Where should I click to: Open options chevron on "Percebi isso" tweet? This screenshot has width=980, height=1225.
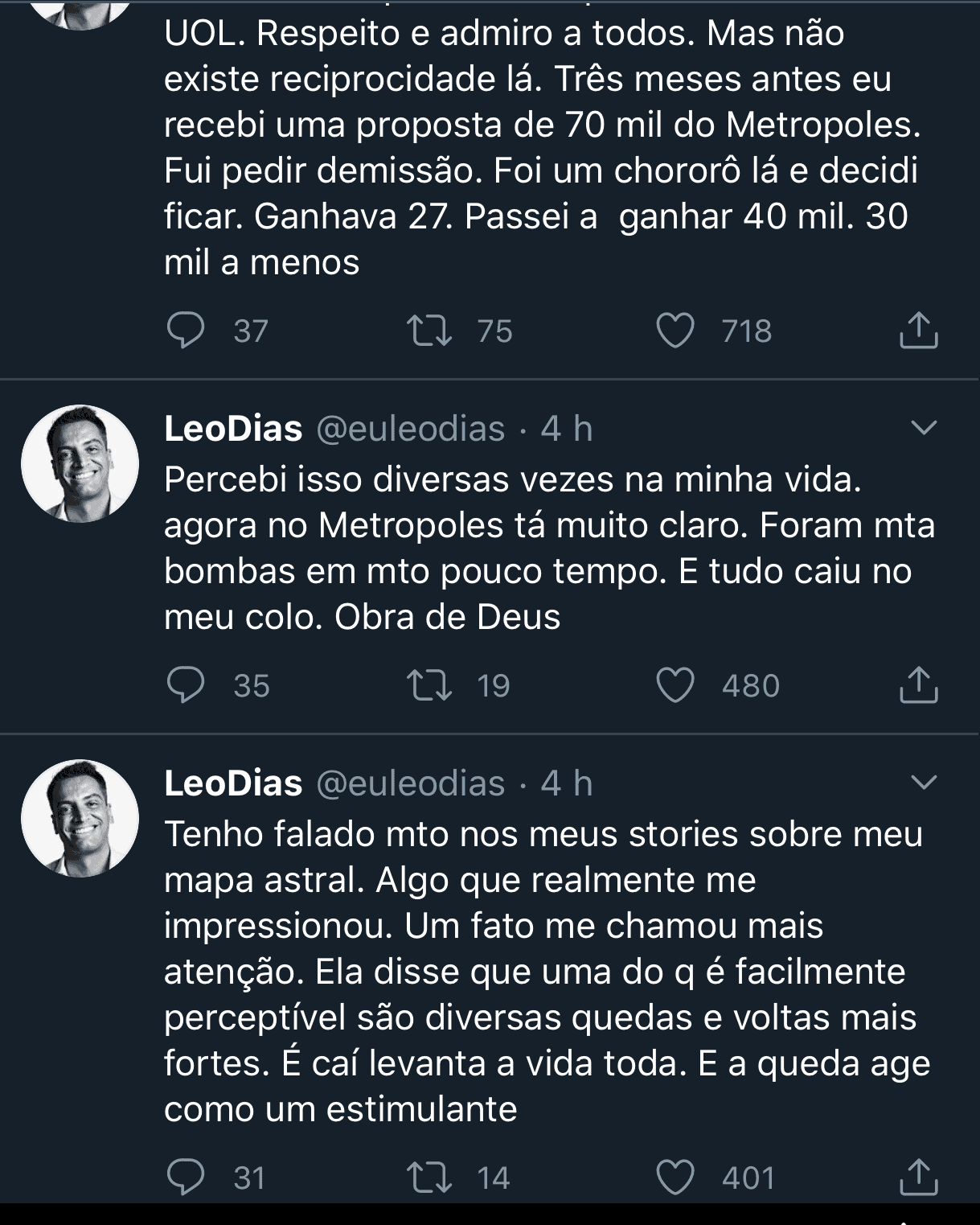[x=924, y=428]
